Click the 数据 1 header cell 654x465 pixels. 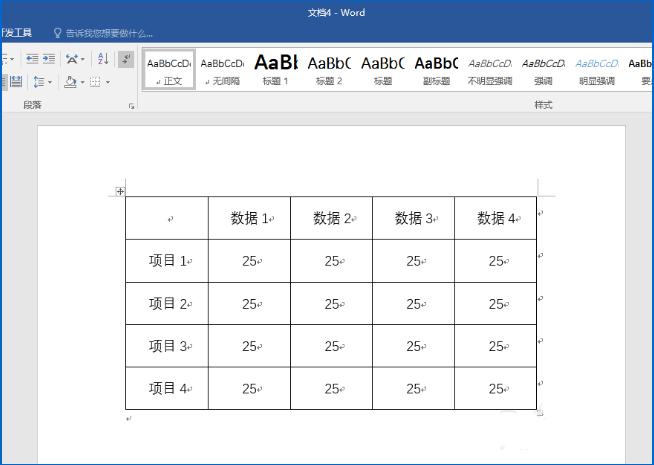pos(249,218)
